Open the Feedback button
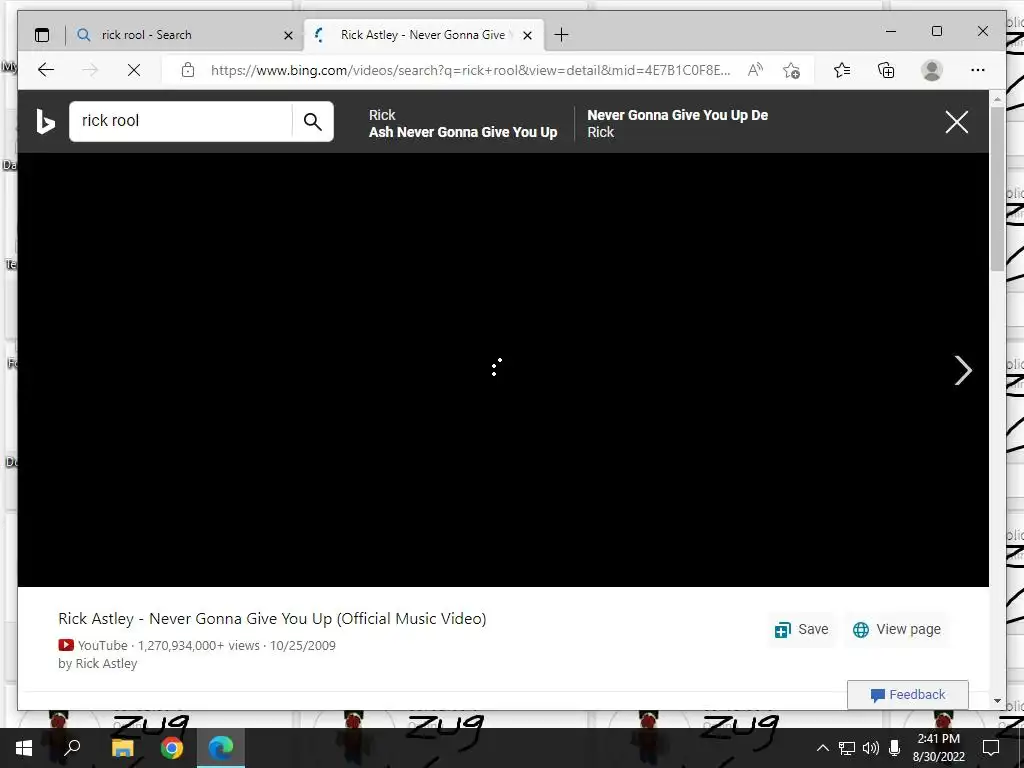The image size is (1024, 768). (908, 695)
